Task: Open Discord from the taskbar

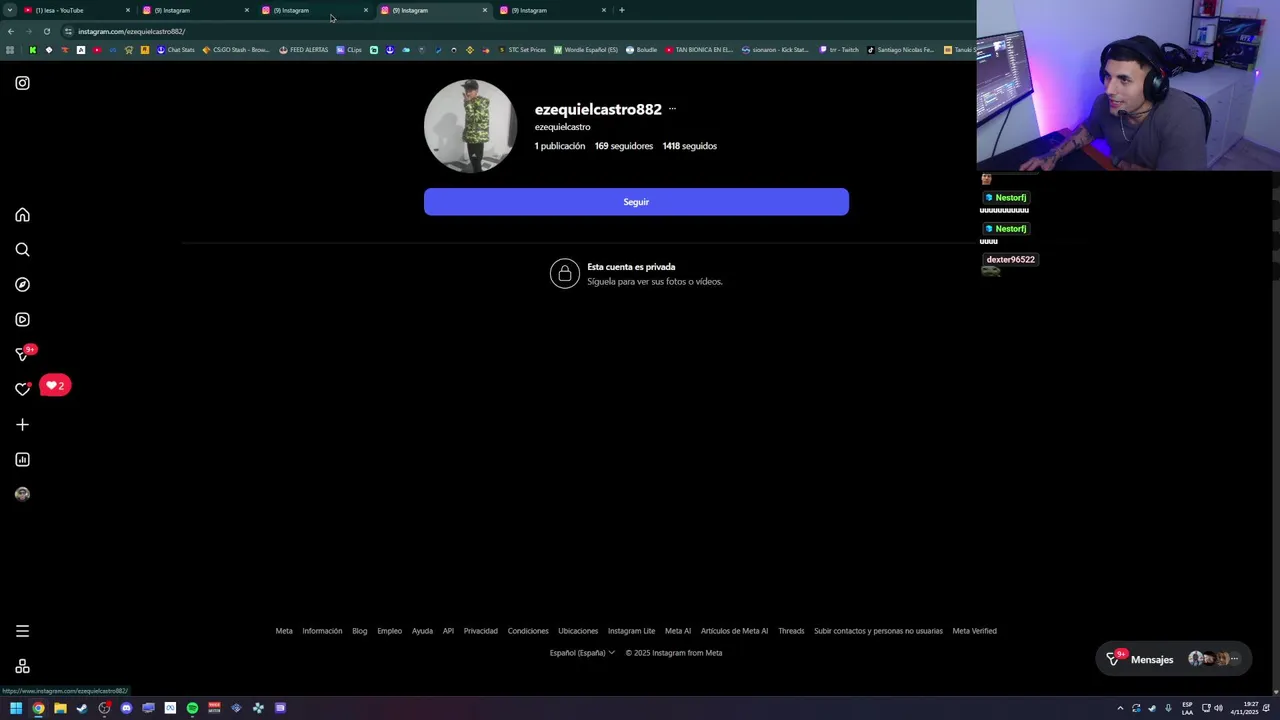Action: click(x=126, y=708)
